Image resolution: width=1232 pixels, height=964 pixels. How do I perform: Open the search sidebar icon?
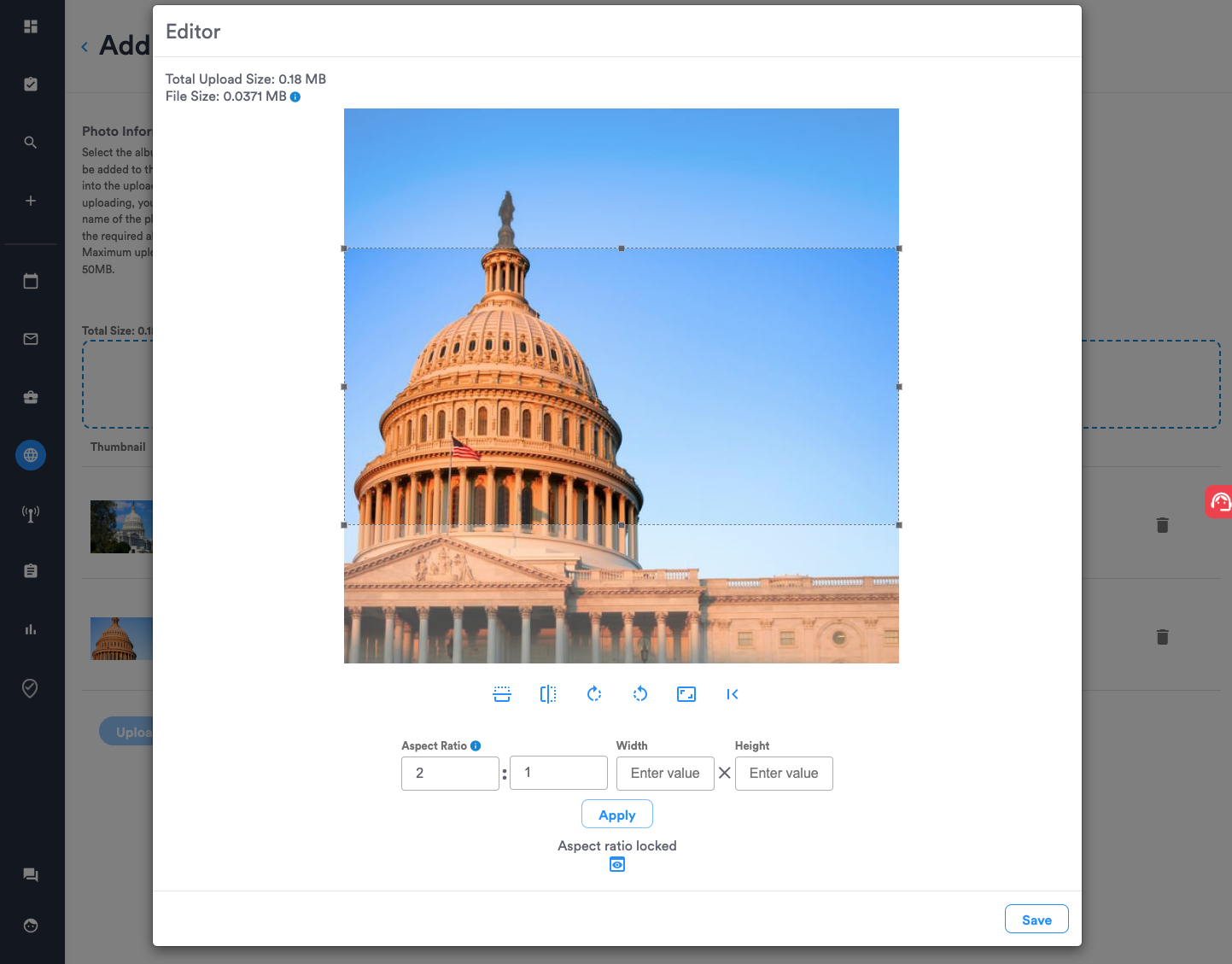click(31, 143)
